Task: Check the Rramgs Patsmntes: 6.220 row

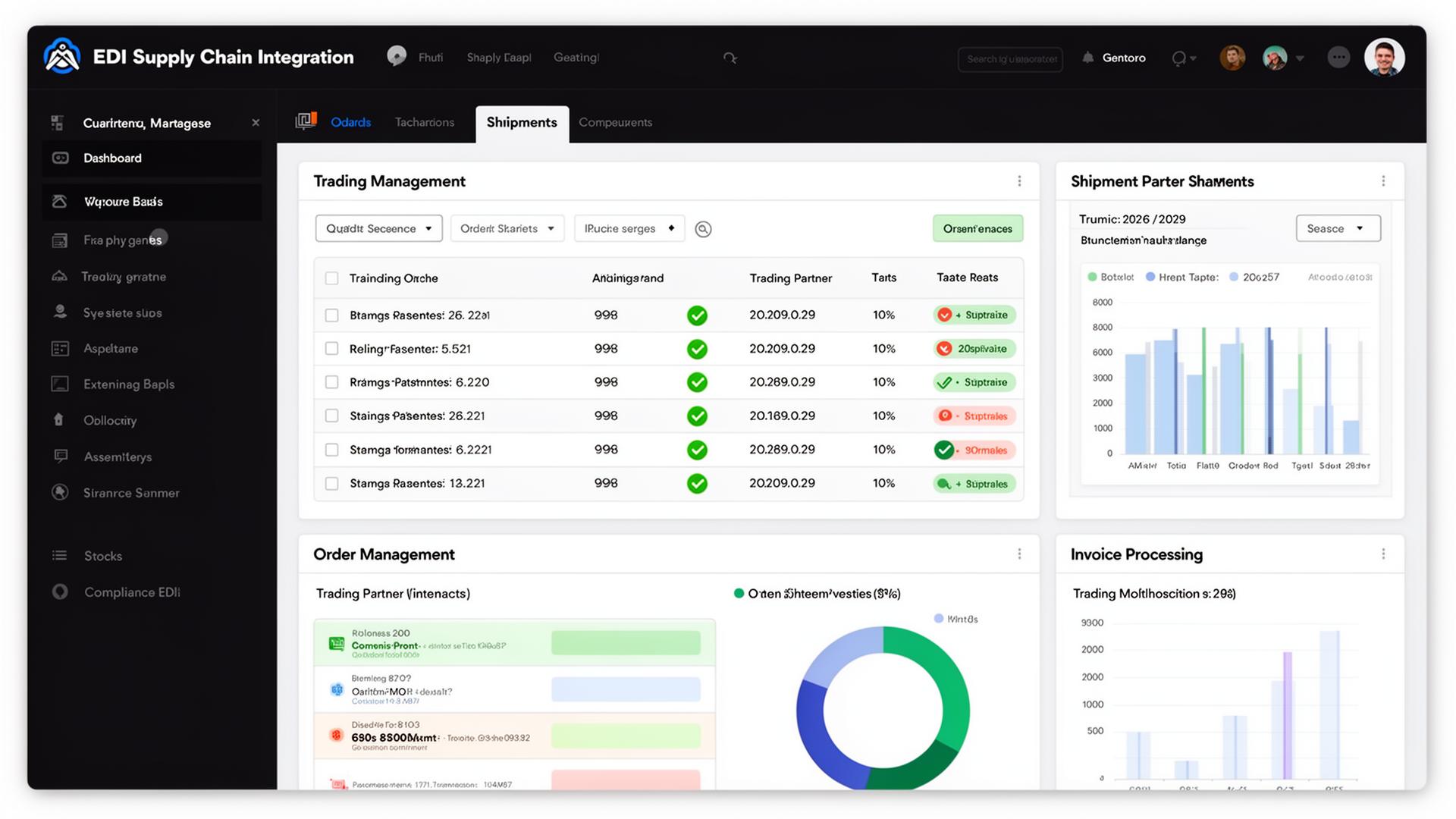Action: [x=331, y=382]
